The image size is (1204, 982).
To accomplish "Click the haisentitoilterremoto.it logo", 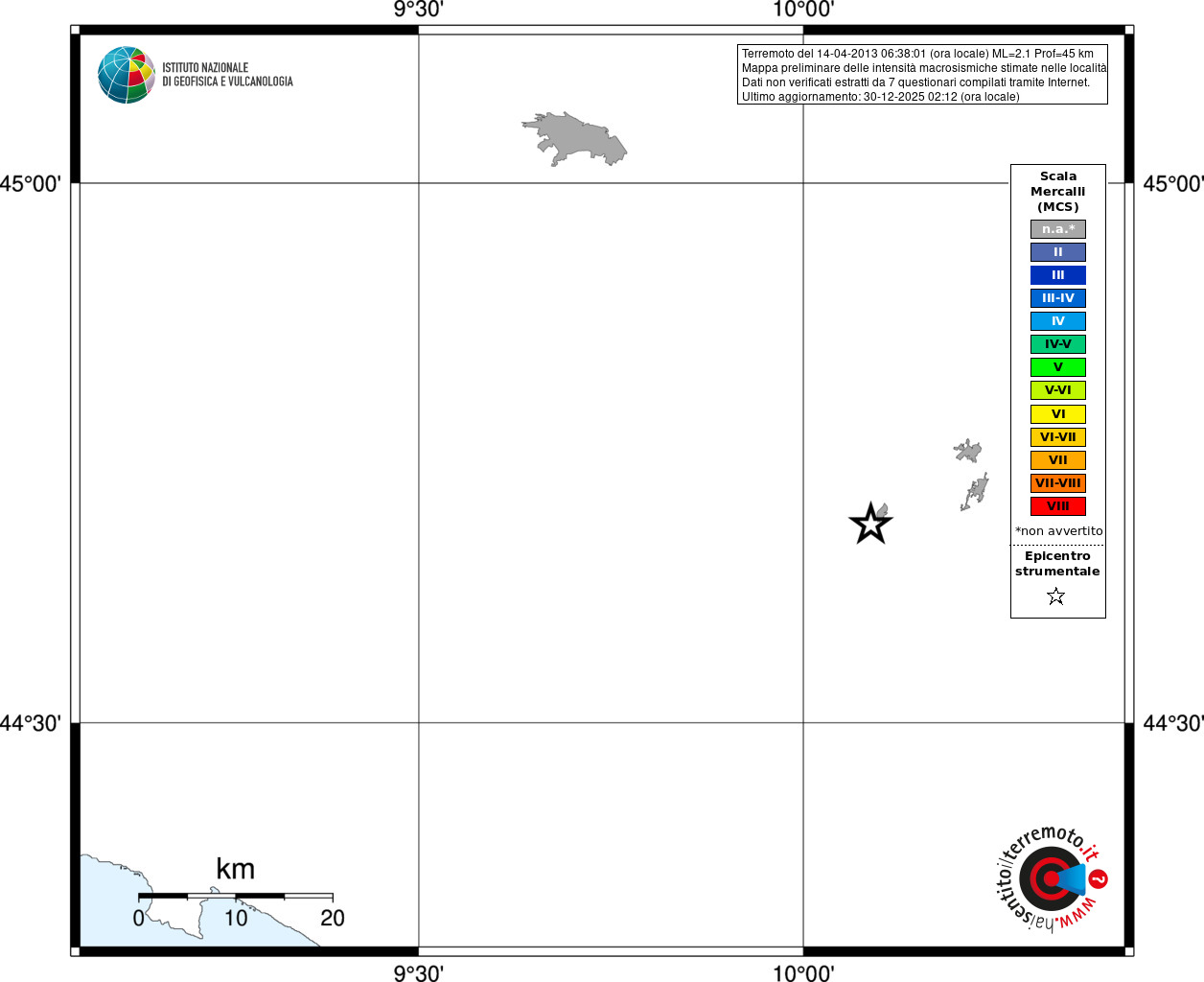I will pyautogui.click(x=1053, y=878).
